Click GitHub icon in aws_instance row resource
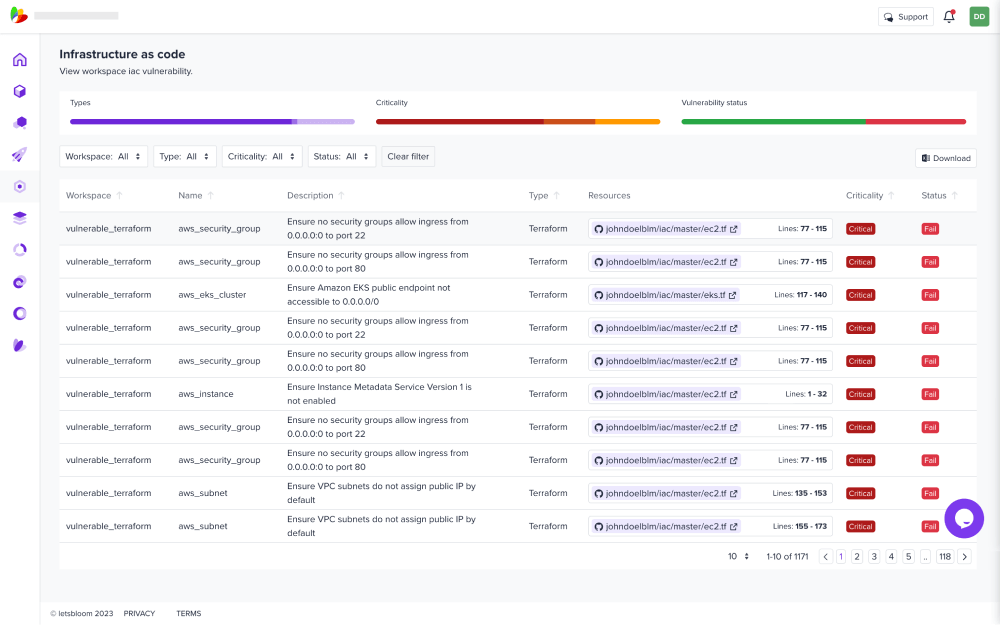1000x625 pixels. point(598,394)
